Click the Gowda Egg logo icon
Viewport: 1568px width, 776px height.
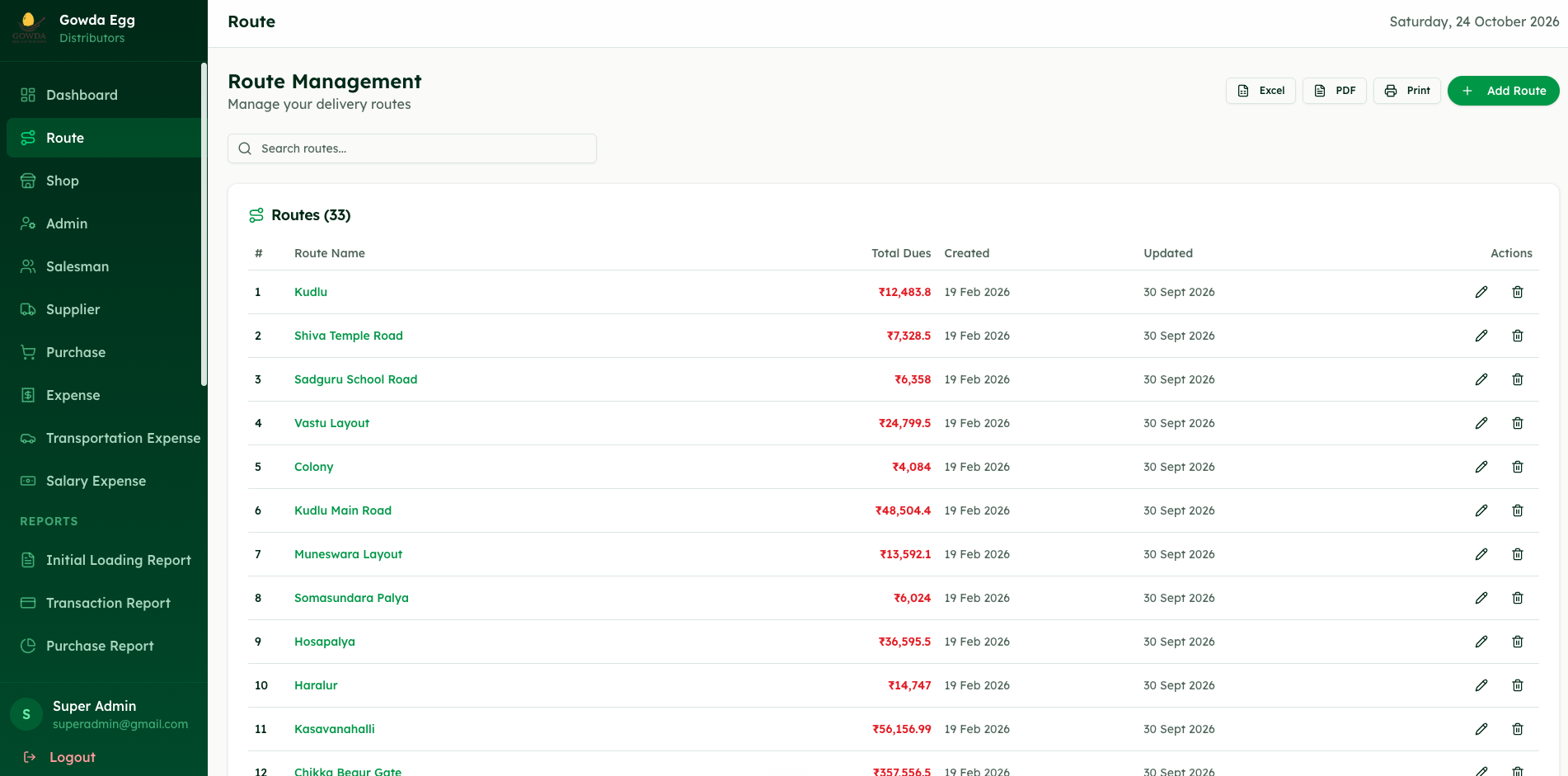[x=29, y=27]
